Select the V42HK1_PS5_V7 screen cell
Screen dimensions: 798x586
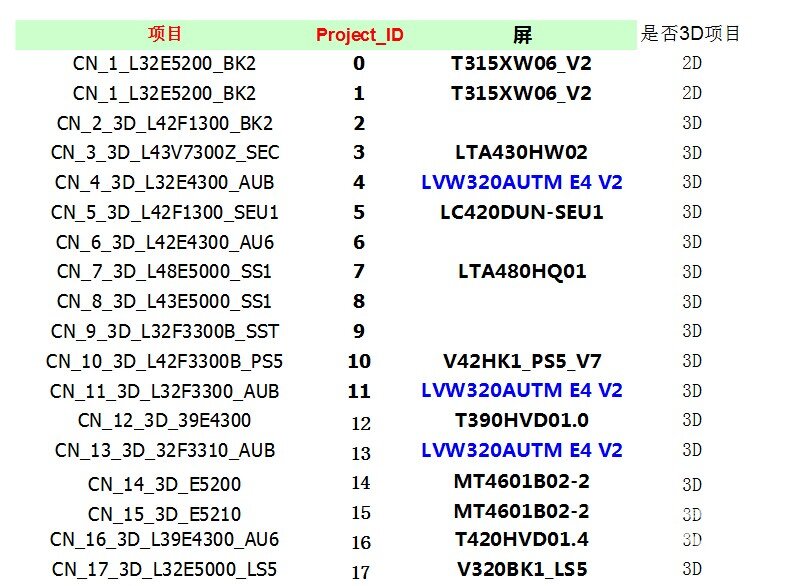click(x=522, y=361)
